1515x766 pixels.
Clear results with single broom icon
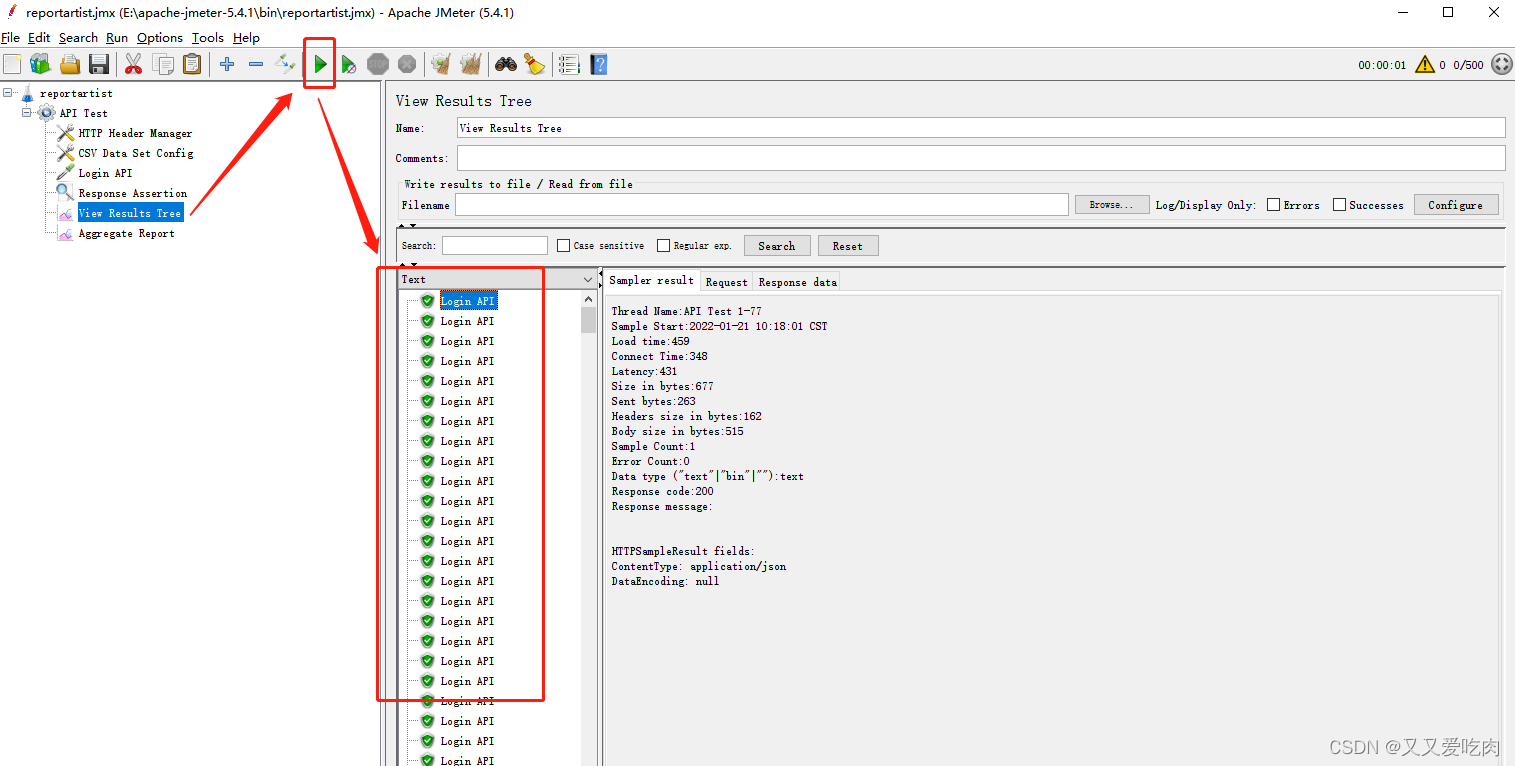click(x=441, y=64)
